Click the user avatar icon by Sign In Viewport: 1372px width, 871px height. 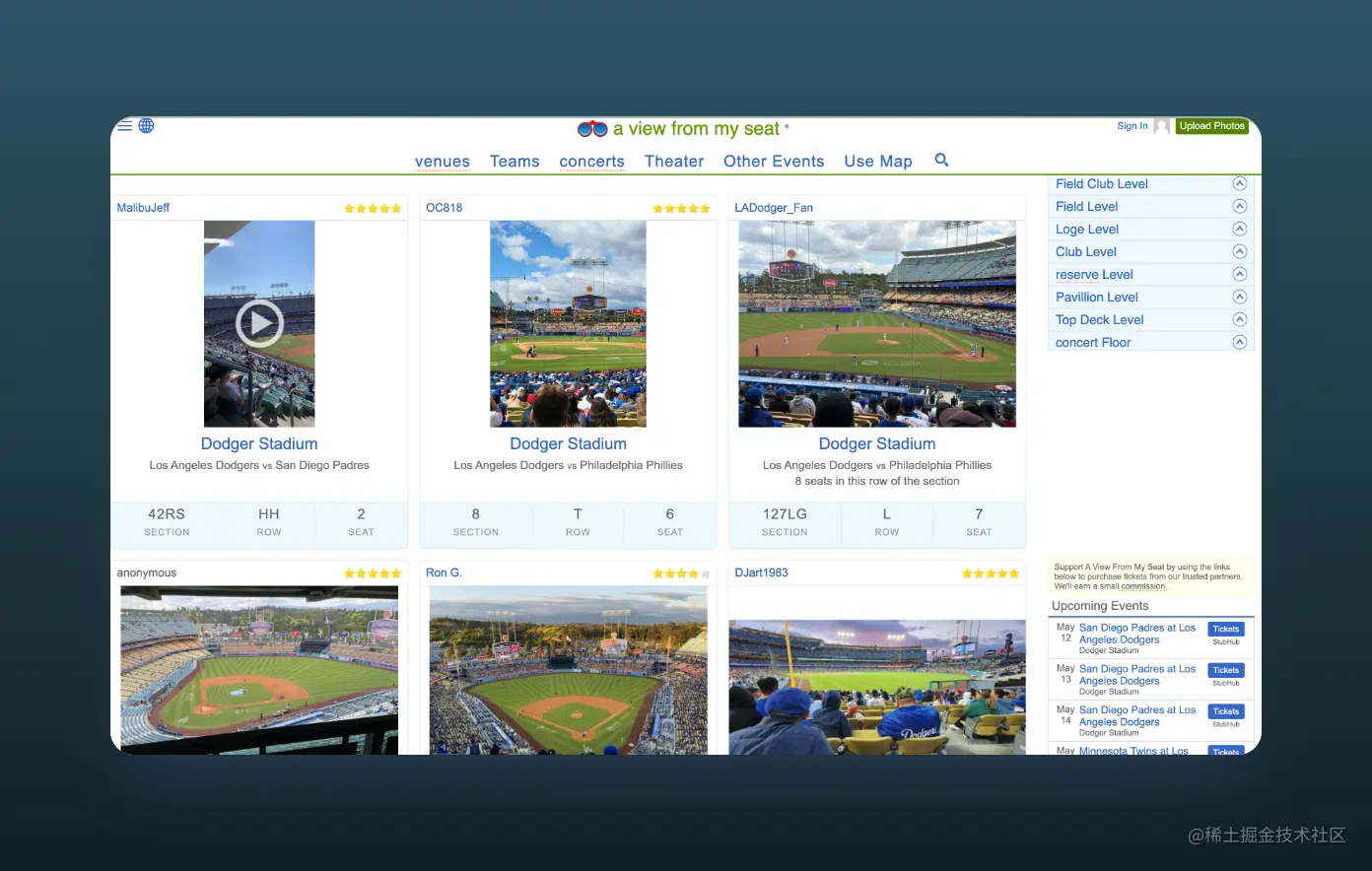1162,126
